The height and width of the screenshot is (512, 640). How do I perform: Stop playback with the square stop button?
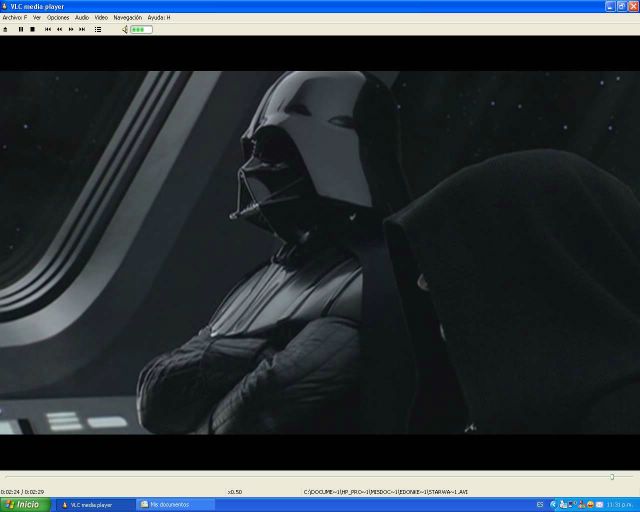33,29
